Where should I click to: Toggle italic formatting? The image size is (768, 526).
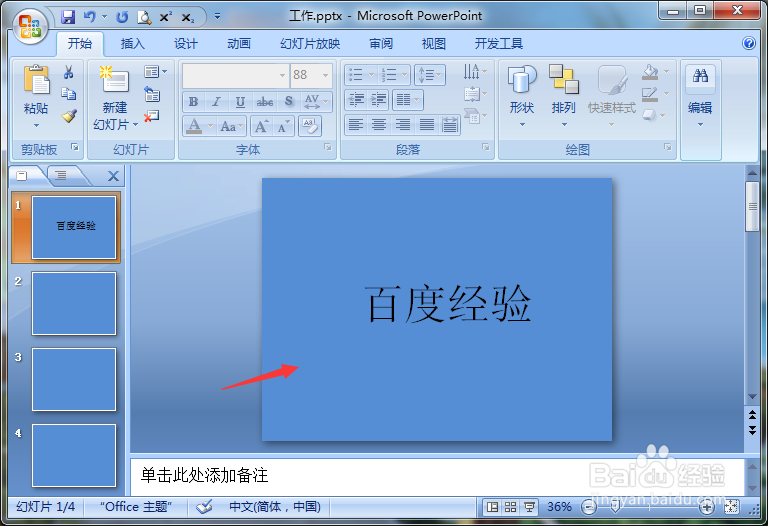point(216,101)
